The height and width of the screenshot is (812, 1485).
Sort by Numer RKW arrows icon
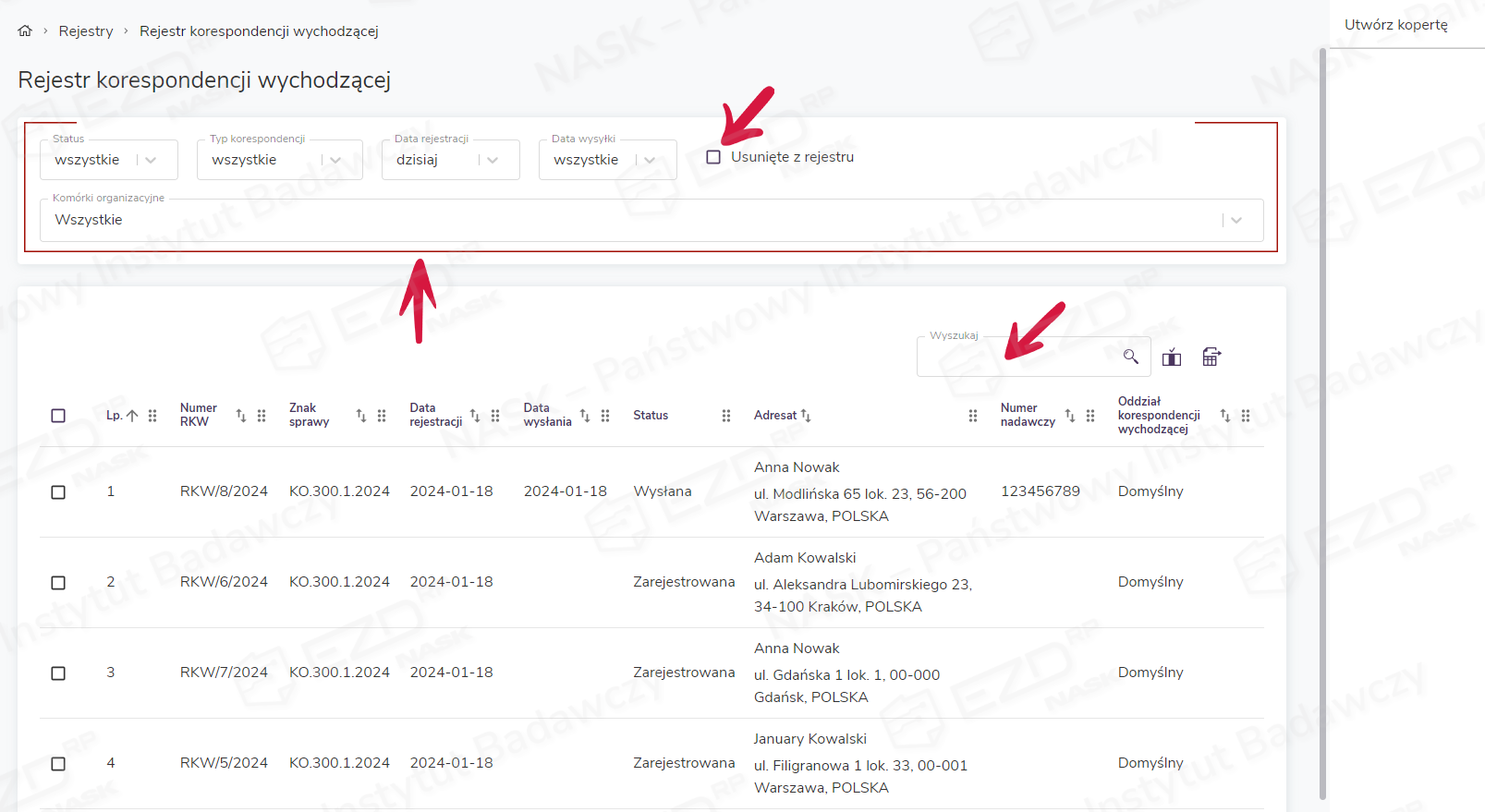tap(241, 416)
